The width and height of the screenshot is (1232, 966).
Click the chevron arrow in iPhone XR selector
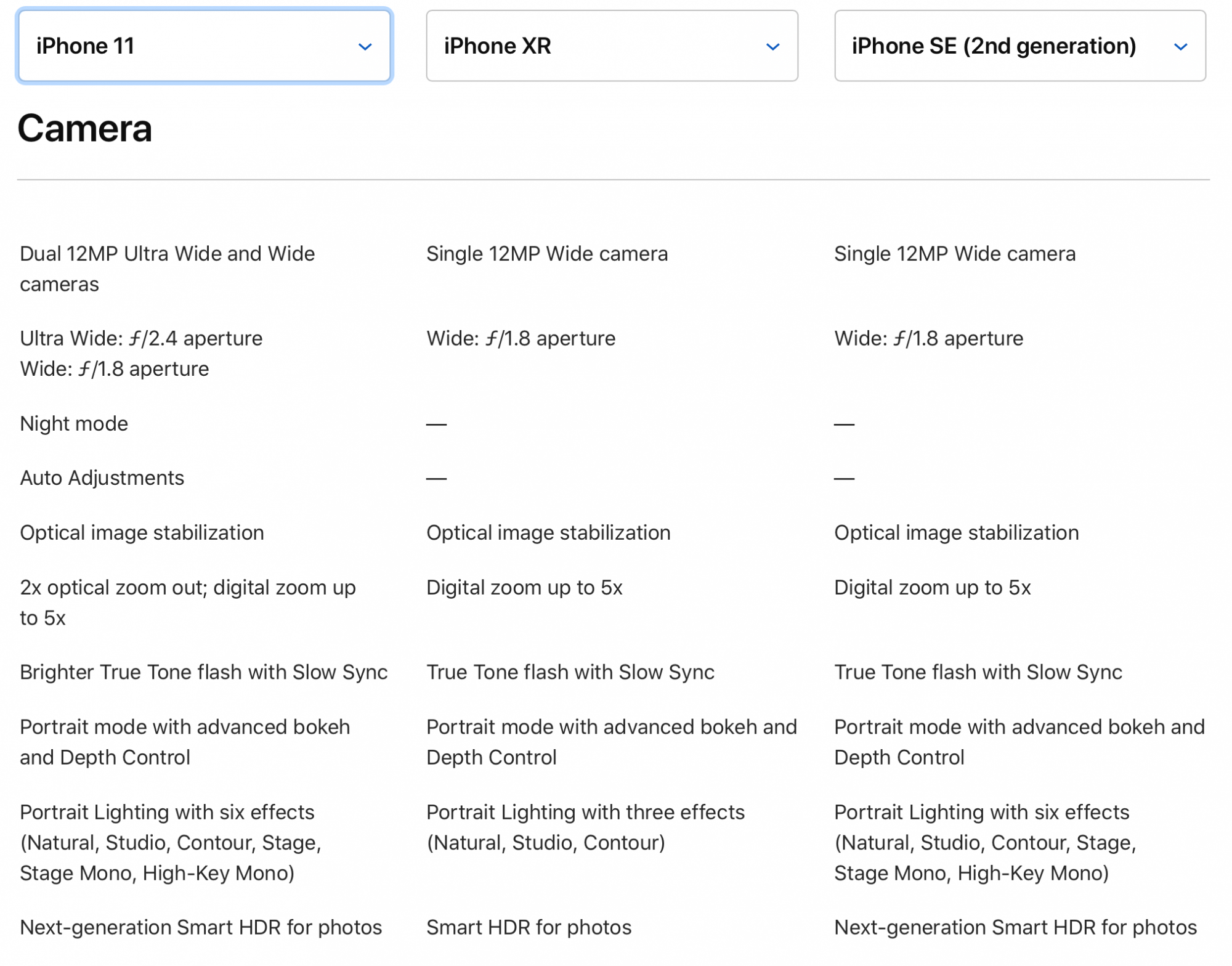point(772,47)
